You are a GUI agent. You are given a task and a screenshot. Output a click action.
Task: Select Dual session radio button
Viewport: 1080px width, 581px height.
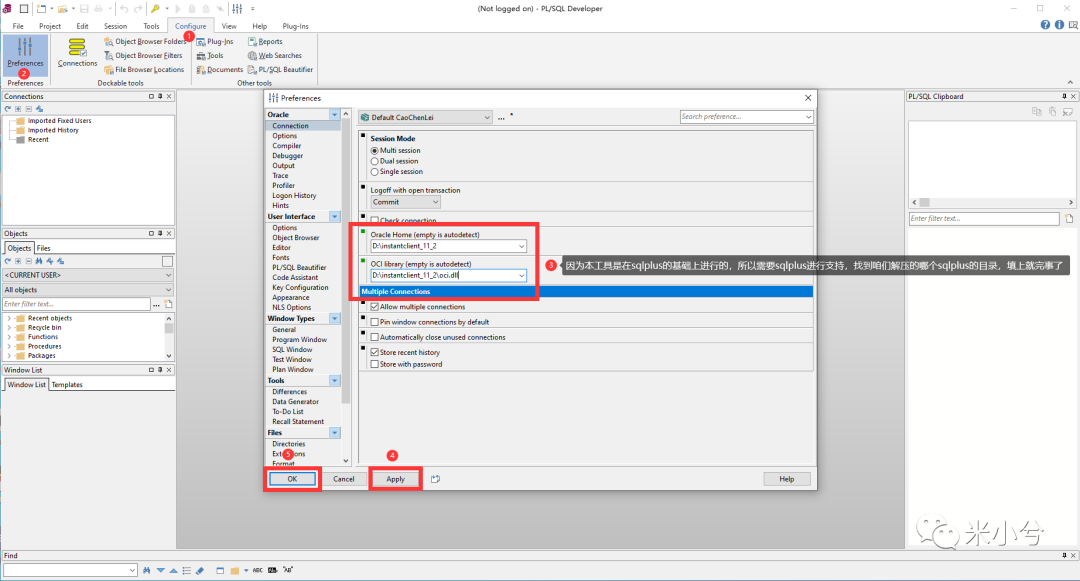pyautogui.click(x=375, y=161)
